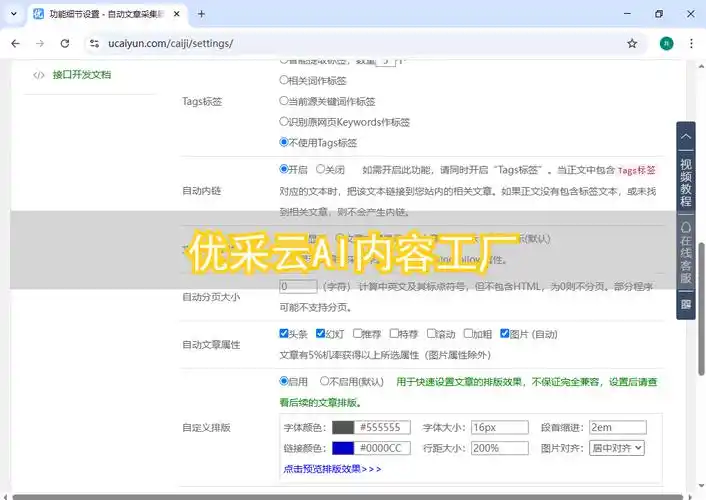Image resolution: width=706 pixels, height=500 pixels.
Task: Select 不启用(默认) for 自定义排版
Action: point(324,381)
